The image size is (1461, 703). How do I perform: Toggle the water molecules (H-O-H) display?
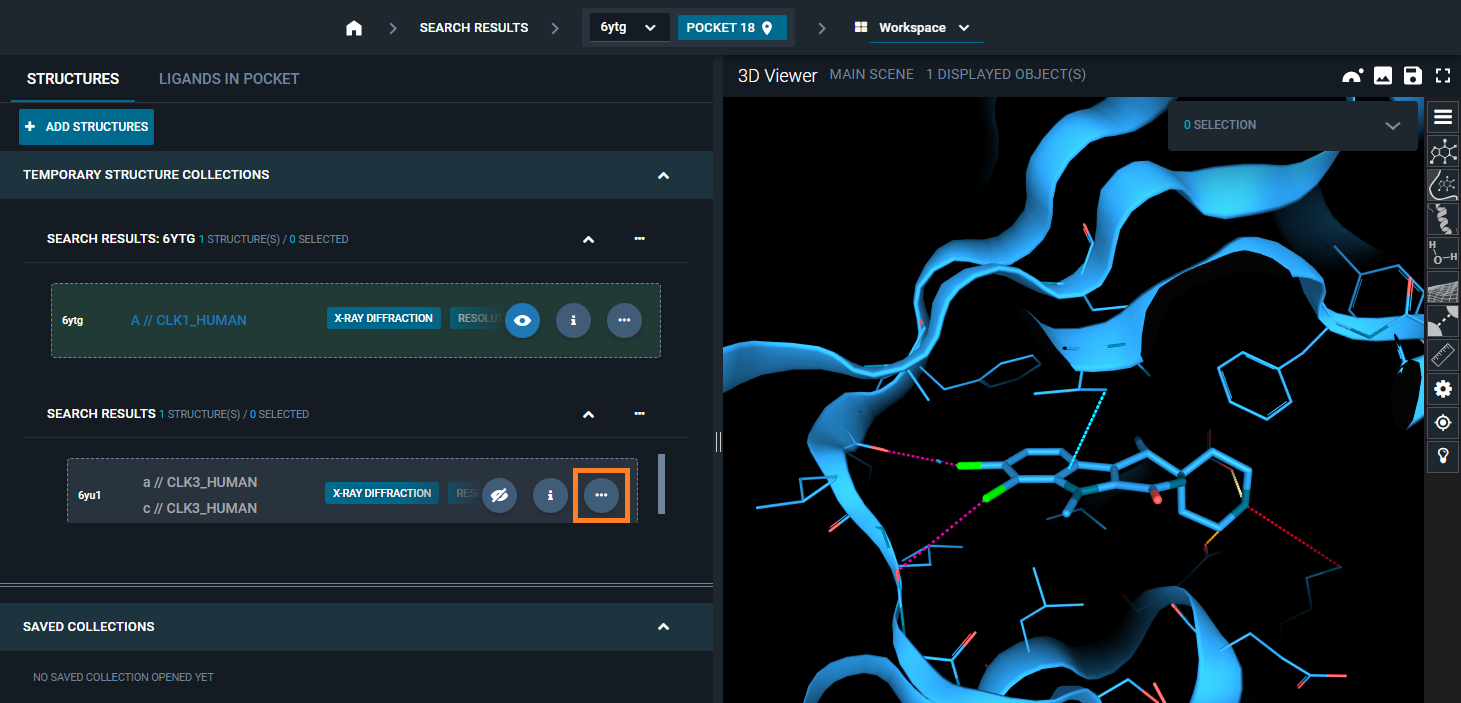point(1443,253)
